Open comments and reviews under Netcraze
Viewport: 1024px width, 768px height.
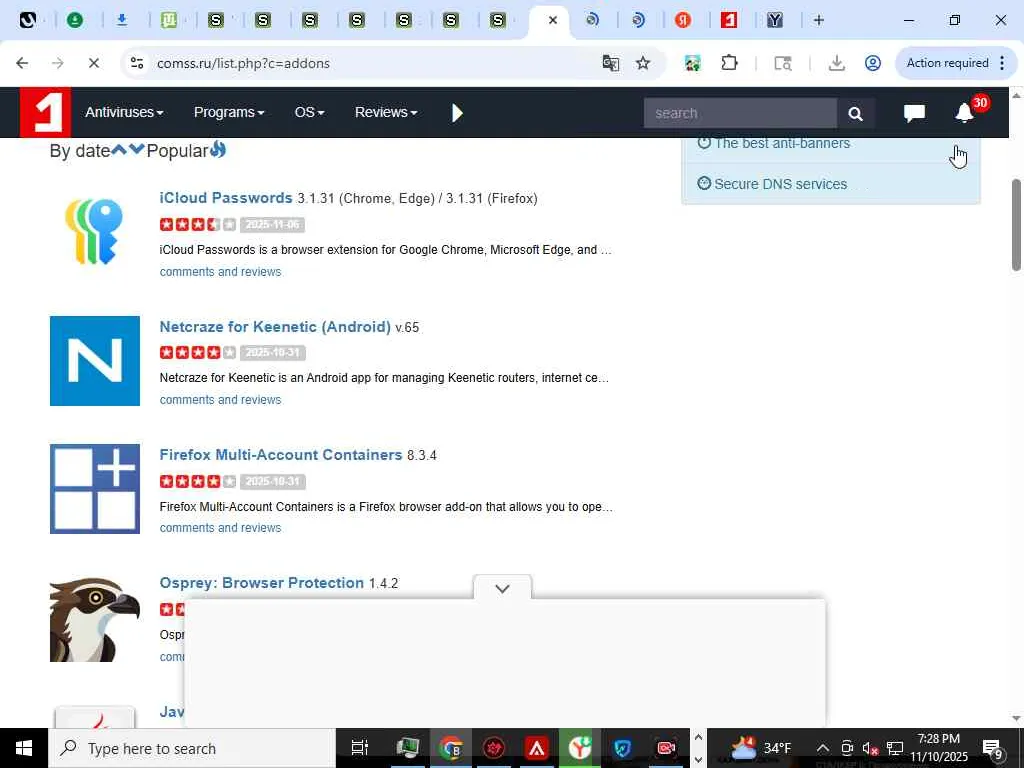tap(221, 400)
